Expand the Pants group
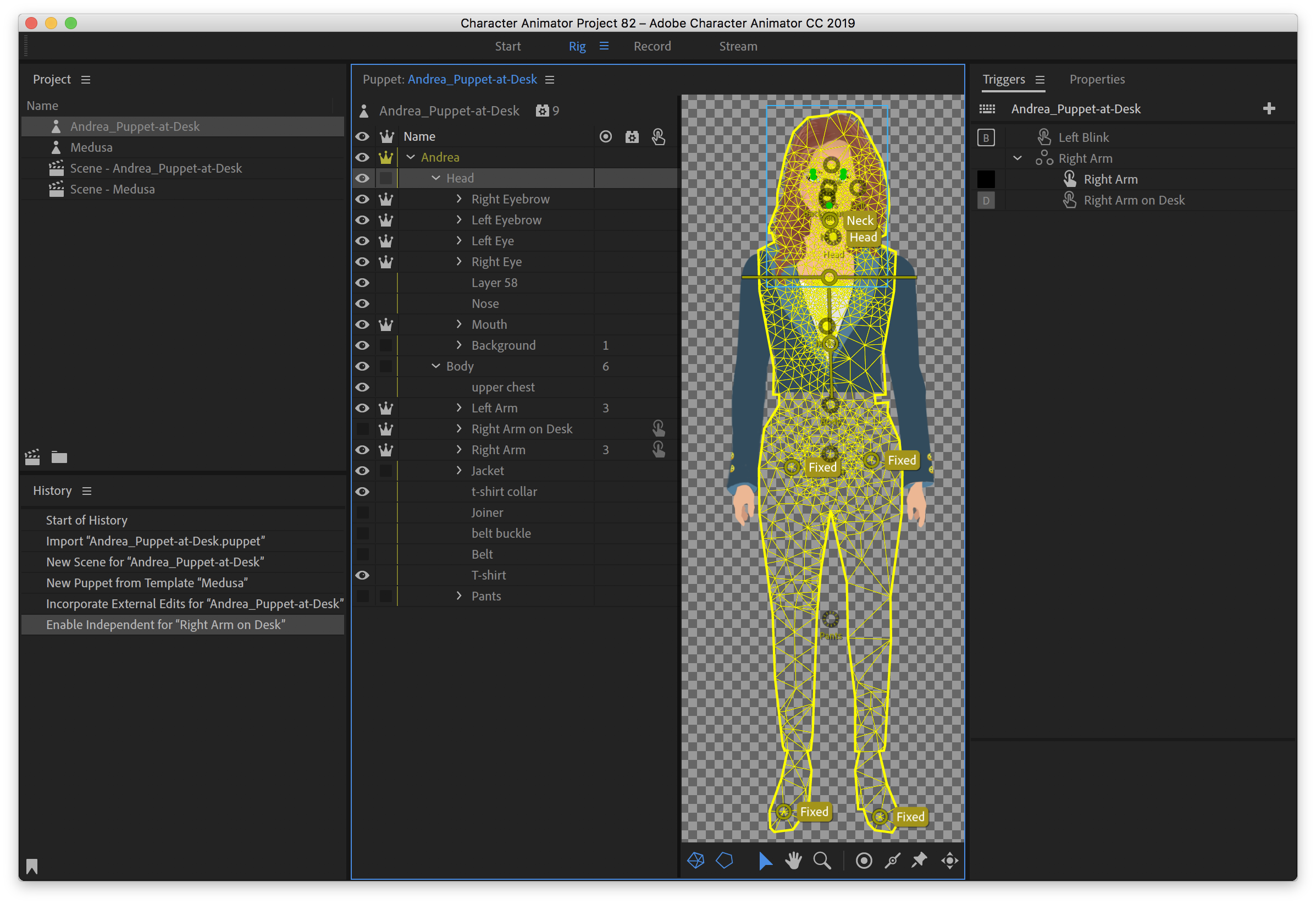The image size is (1316, 904). pos(459,596)
